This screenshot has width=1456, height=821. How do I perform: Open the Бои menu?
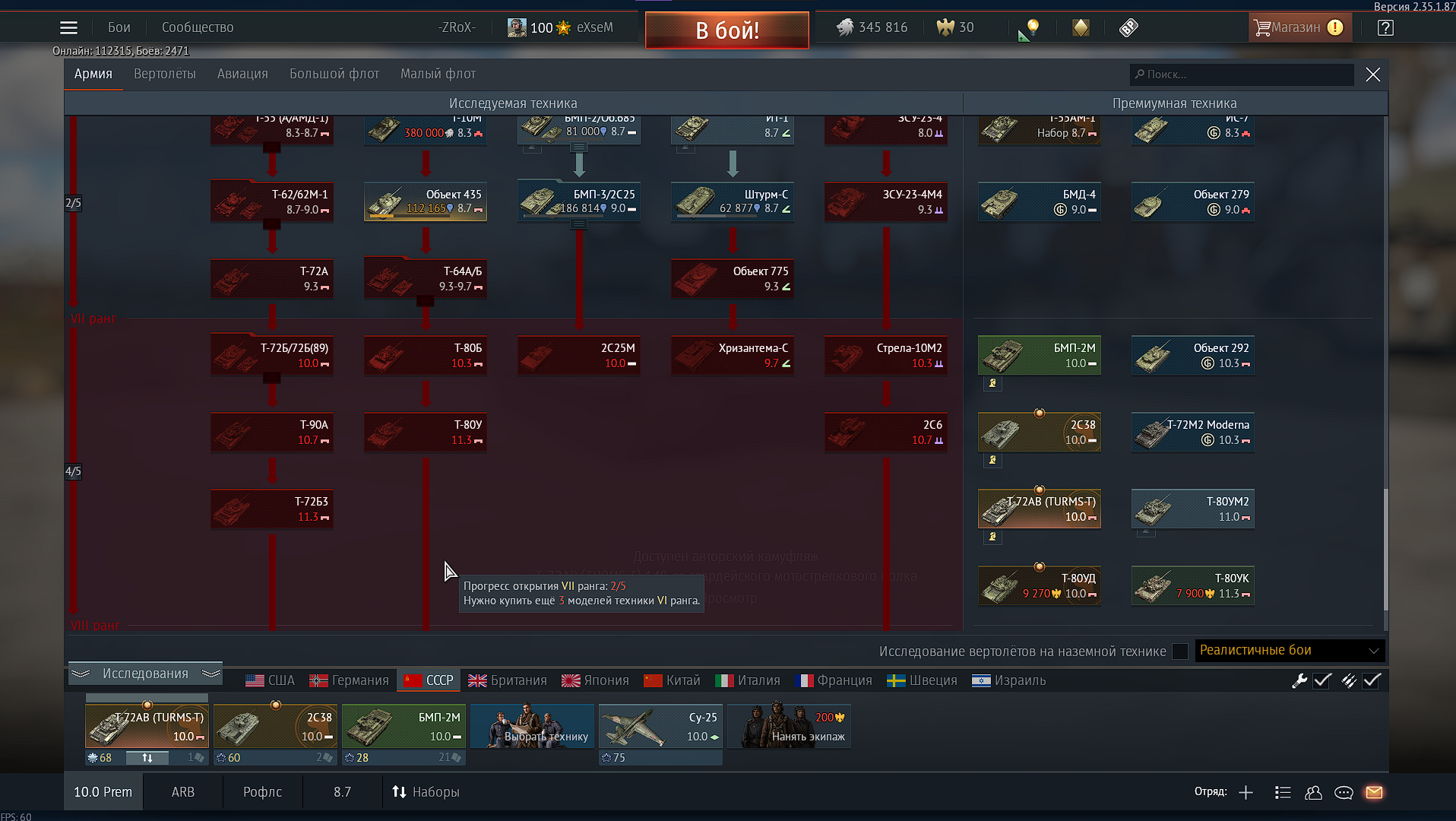(119, 27)
